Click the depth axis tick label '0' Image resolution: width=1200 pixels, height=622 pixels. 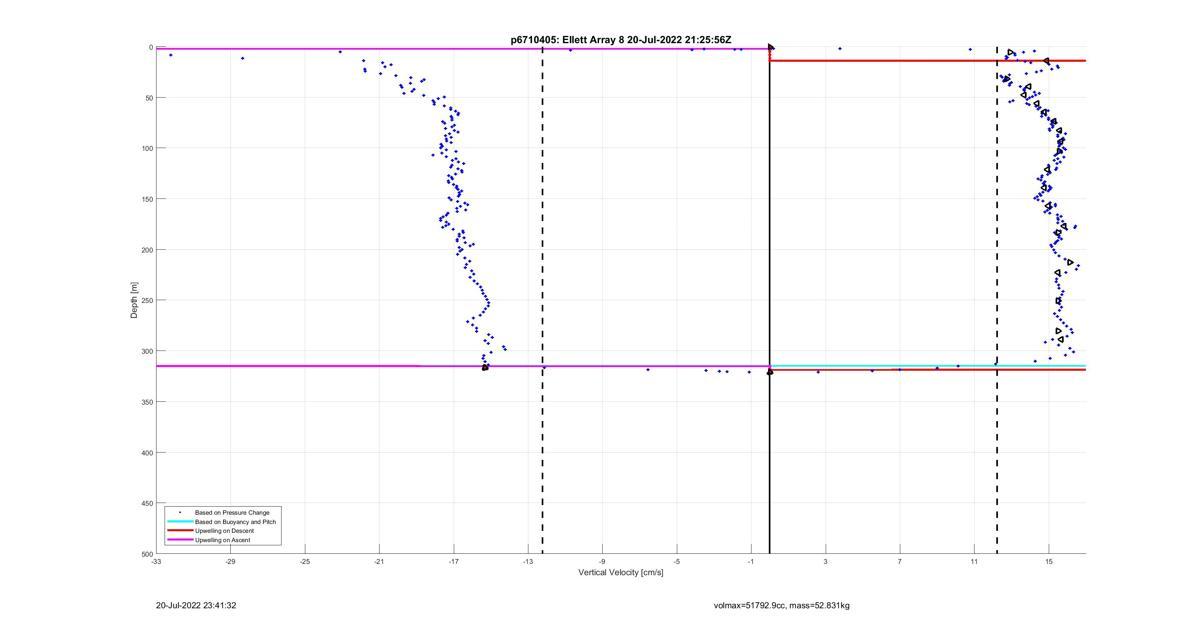(x=151, y=47)
